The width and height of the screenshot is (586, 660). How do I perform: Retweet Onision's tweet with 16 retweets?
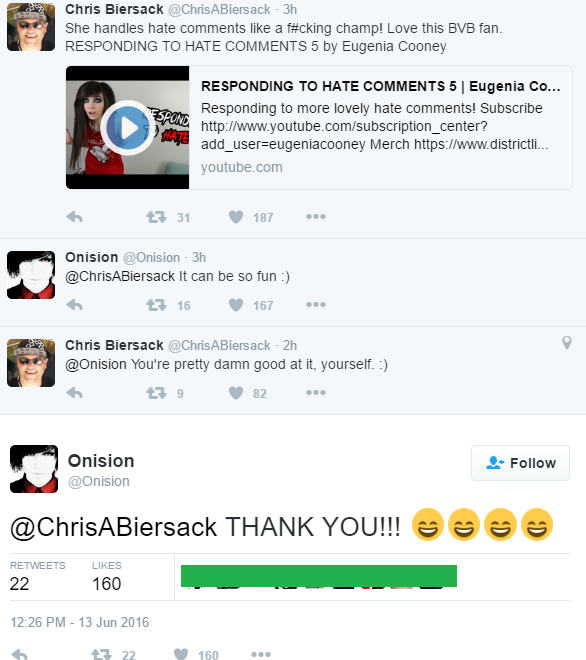tap(156, 305)
